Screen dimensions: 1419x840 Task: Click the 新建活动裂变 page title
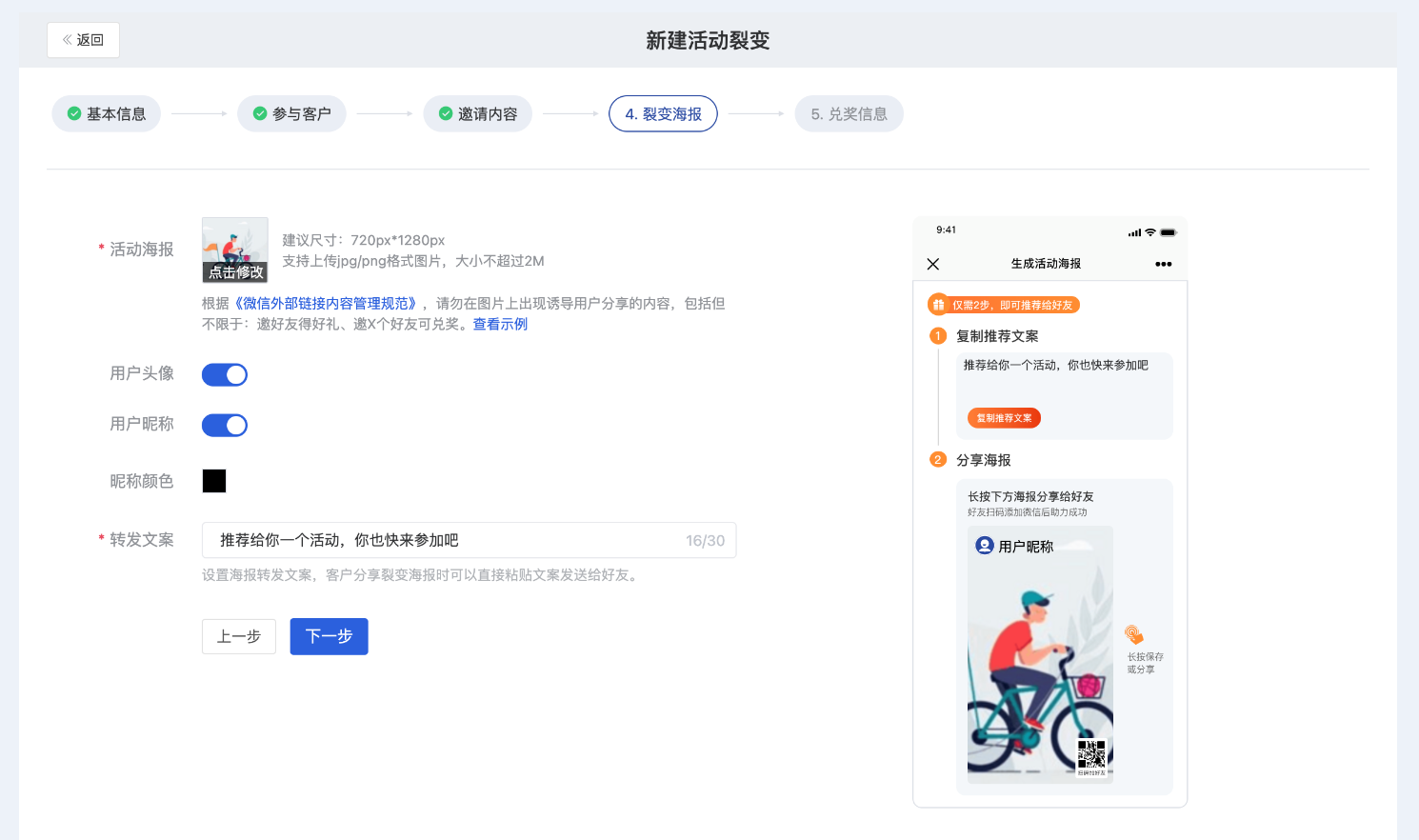click(x=708, y=40)
